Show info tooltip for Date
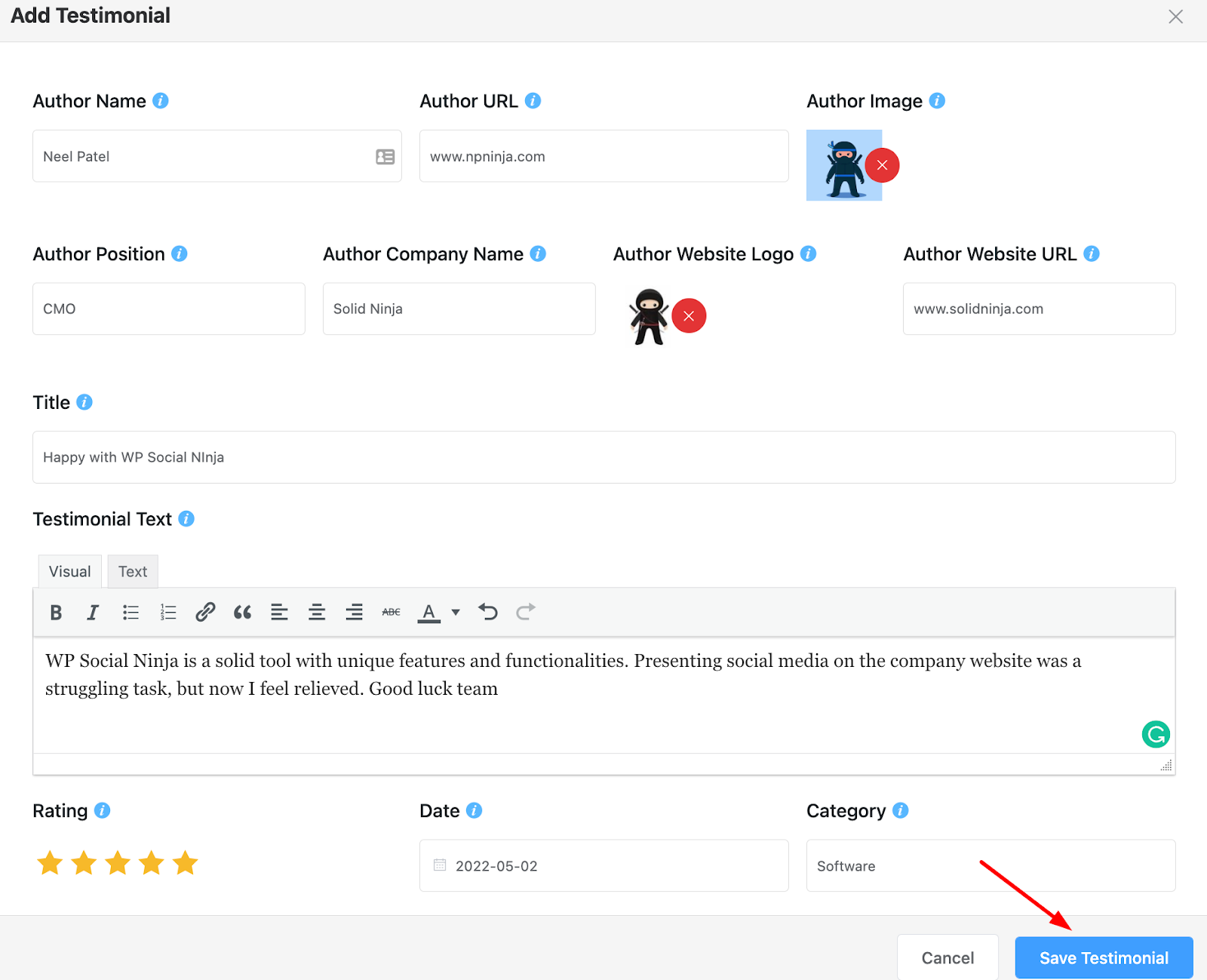1207x980 pixels. point(475,810)
